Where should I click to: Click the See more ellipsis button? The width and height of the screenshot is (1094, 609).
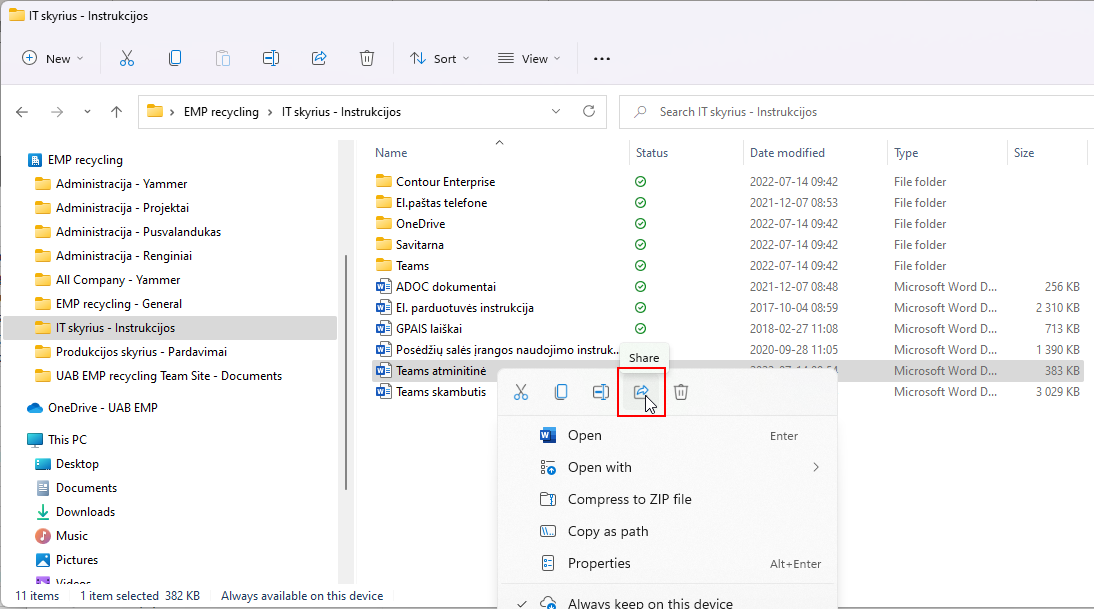click(601, 59)
